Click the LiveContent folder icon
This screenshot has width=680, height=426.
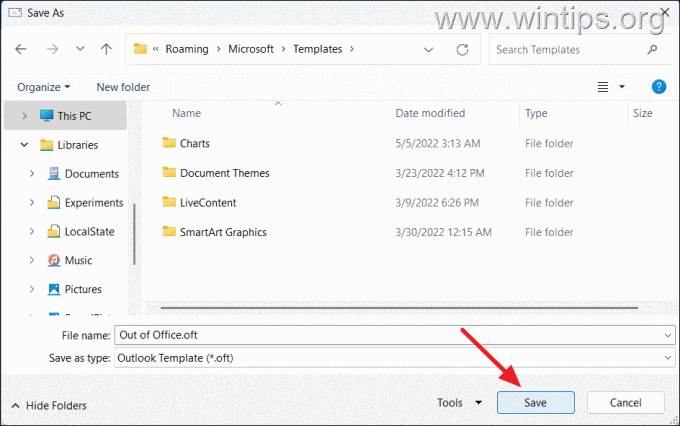tap(169, 202)
